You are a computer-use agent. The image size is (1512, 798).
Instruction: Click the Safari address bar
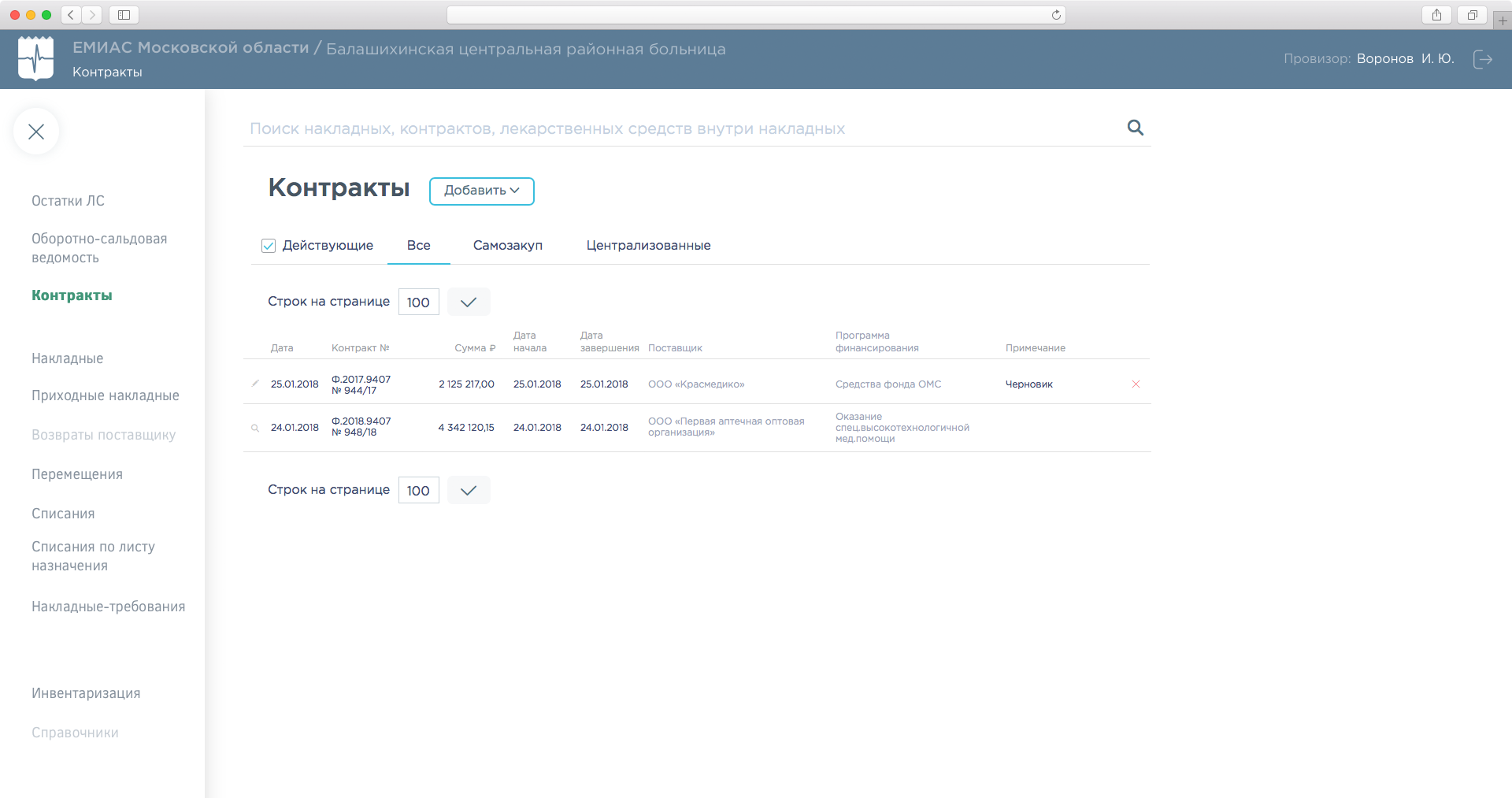[756, 15]
